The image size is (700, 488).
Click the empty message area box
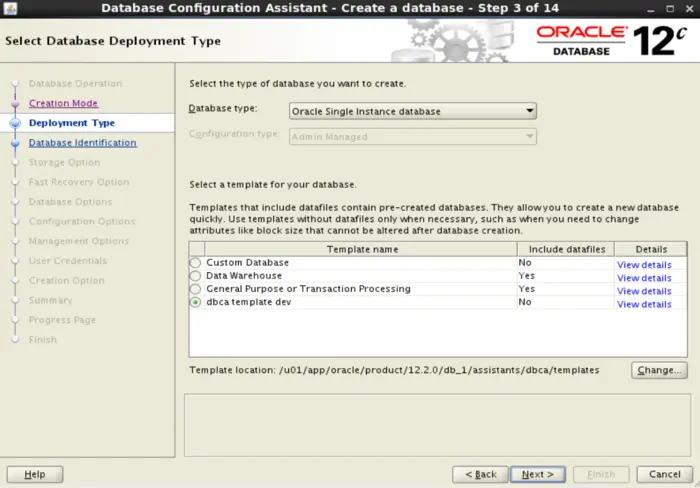(438, 425)
